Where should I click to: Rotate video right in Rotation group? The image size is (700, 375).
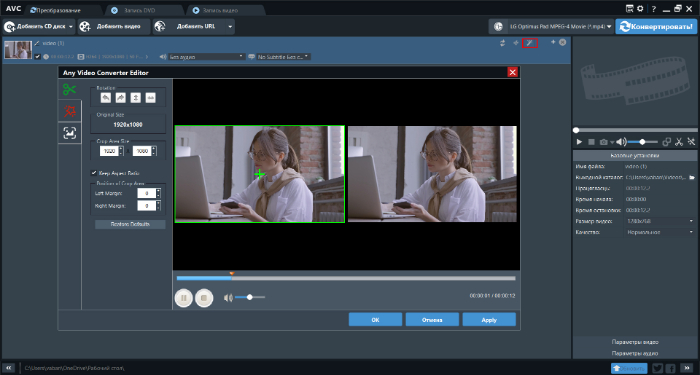click(121, 97)
